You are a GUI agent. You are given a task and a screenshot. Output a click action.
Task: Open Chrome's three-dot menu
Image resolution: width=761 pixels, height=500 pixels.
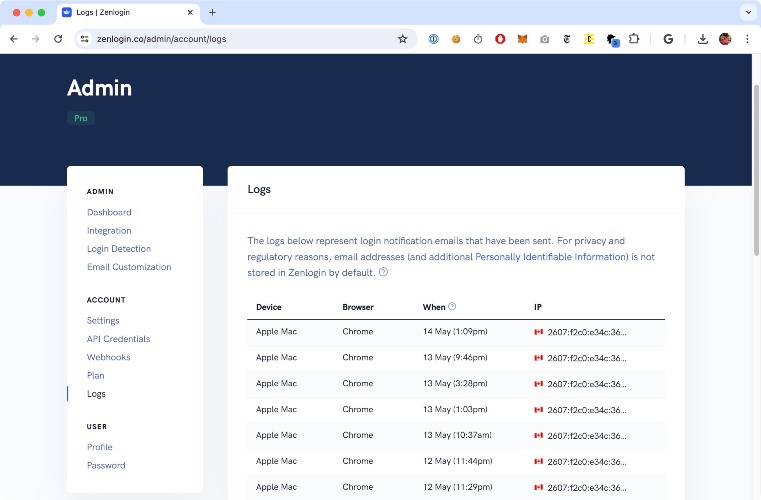tap(747, 39)
